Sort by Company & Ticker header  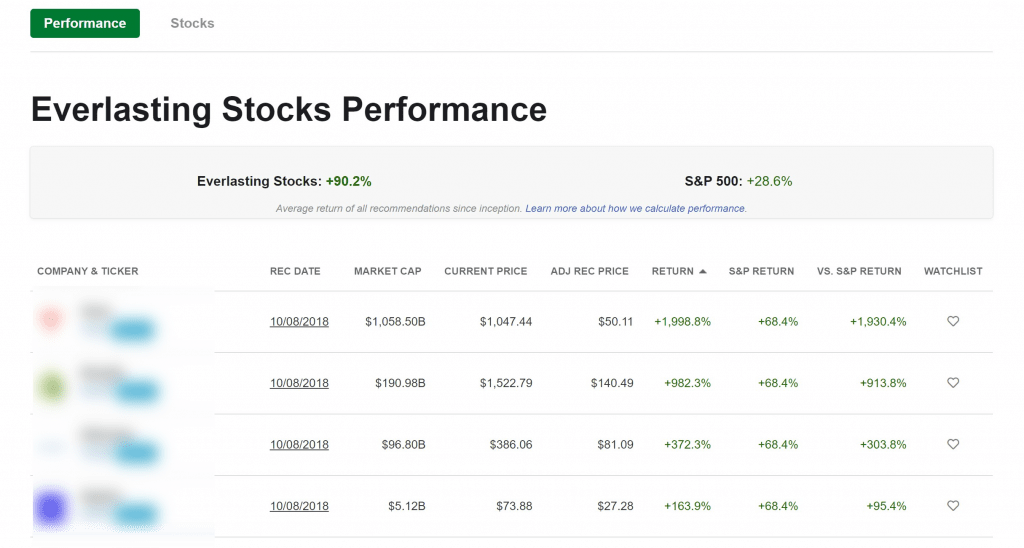tap(88, 271)
